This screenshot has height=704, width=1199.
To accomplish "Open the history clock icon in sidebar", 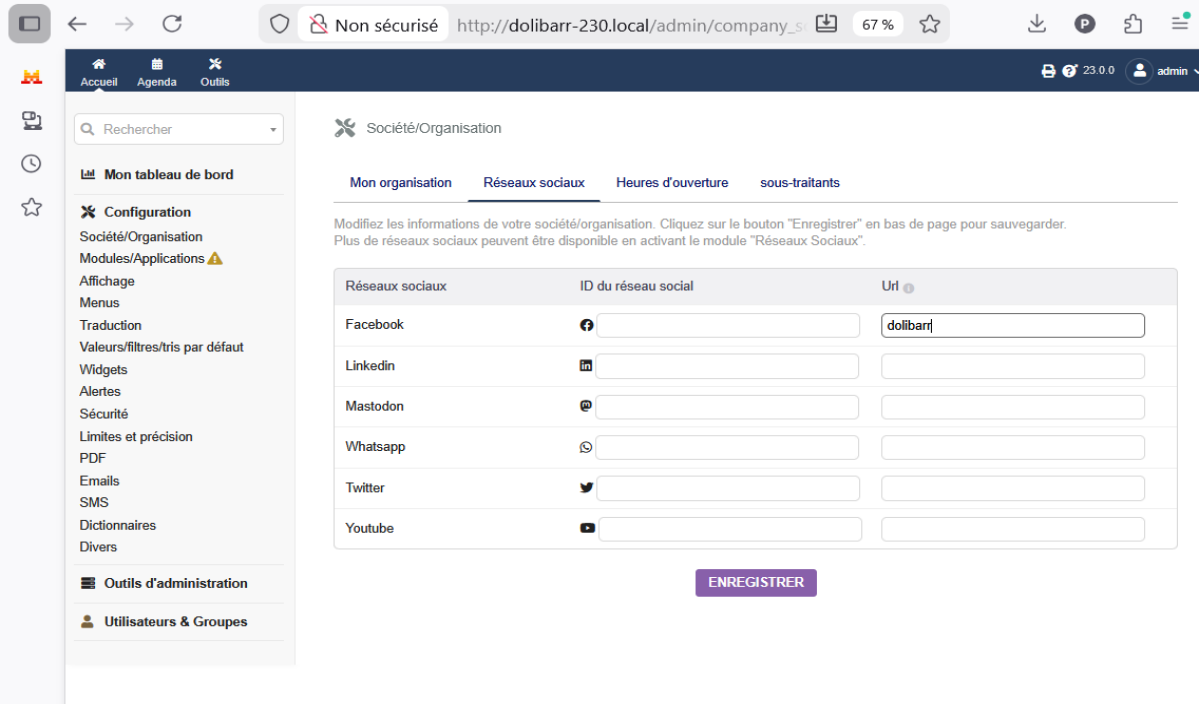I will pos(31,164).
